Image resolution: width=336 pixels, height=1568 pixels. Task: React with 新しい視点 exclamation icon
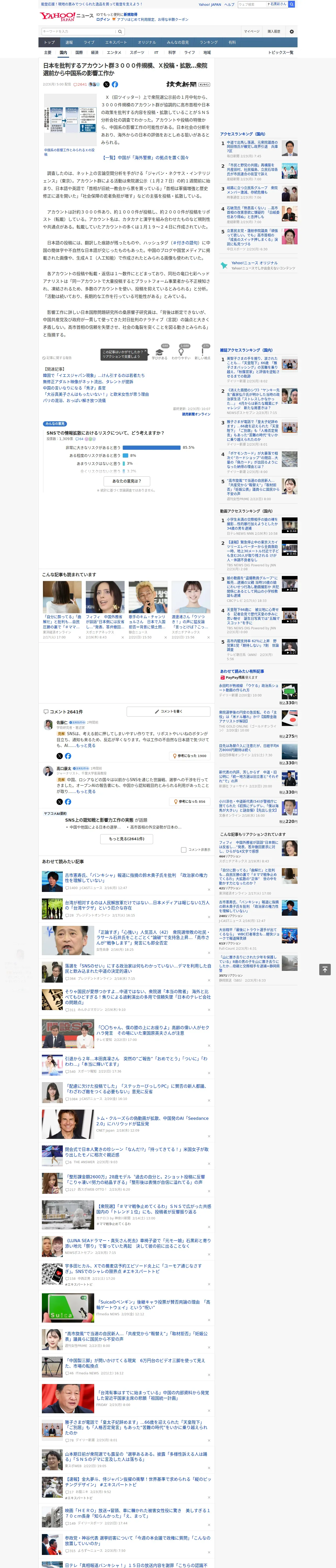click(203, 352)
